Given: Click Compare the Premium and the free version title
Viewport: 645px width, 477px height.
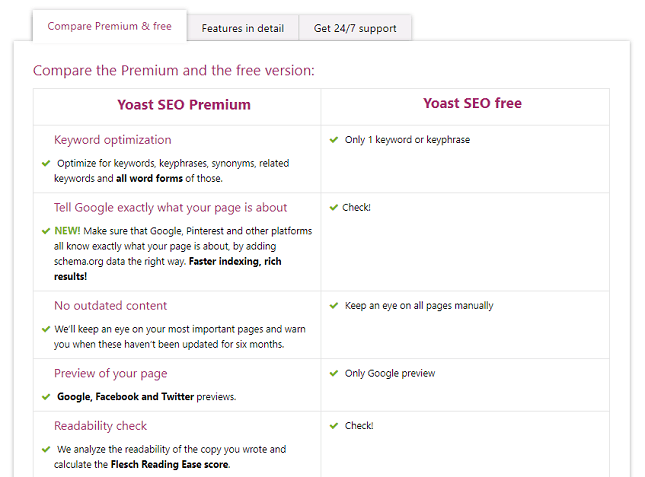Looking at the screenshot, I should 174,70.
